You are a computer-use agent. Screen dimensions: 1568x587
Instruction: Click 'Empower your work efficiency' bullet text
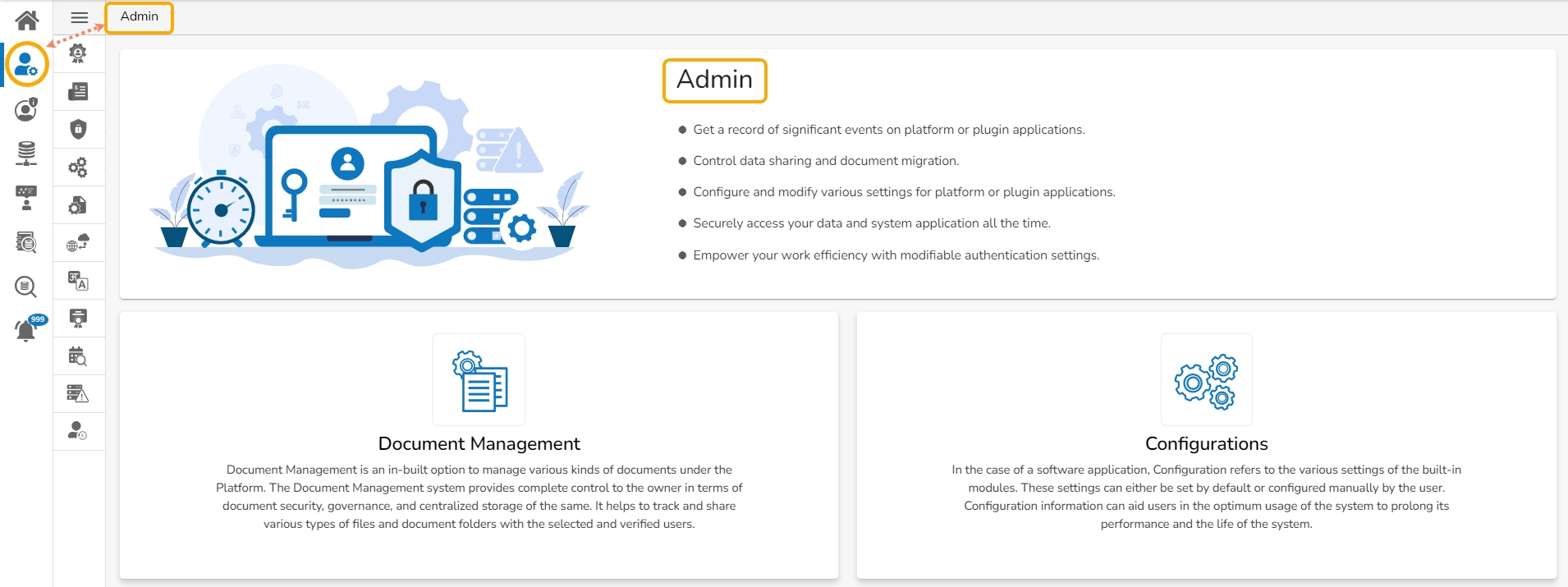(896, 255)
